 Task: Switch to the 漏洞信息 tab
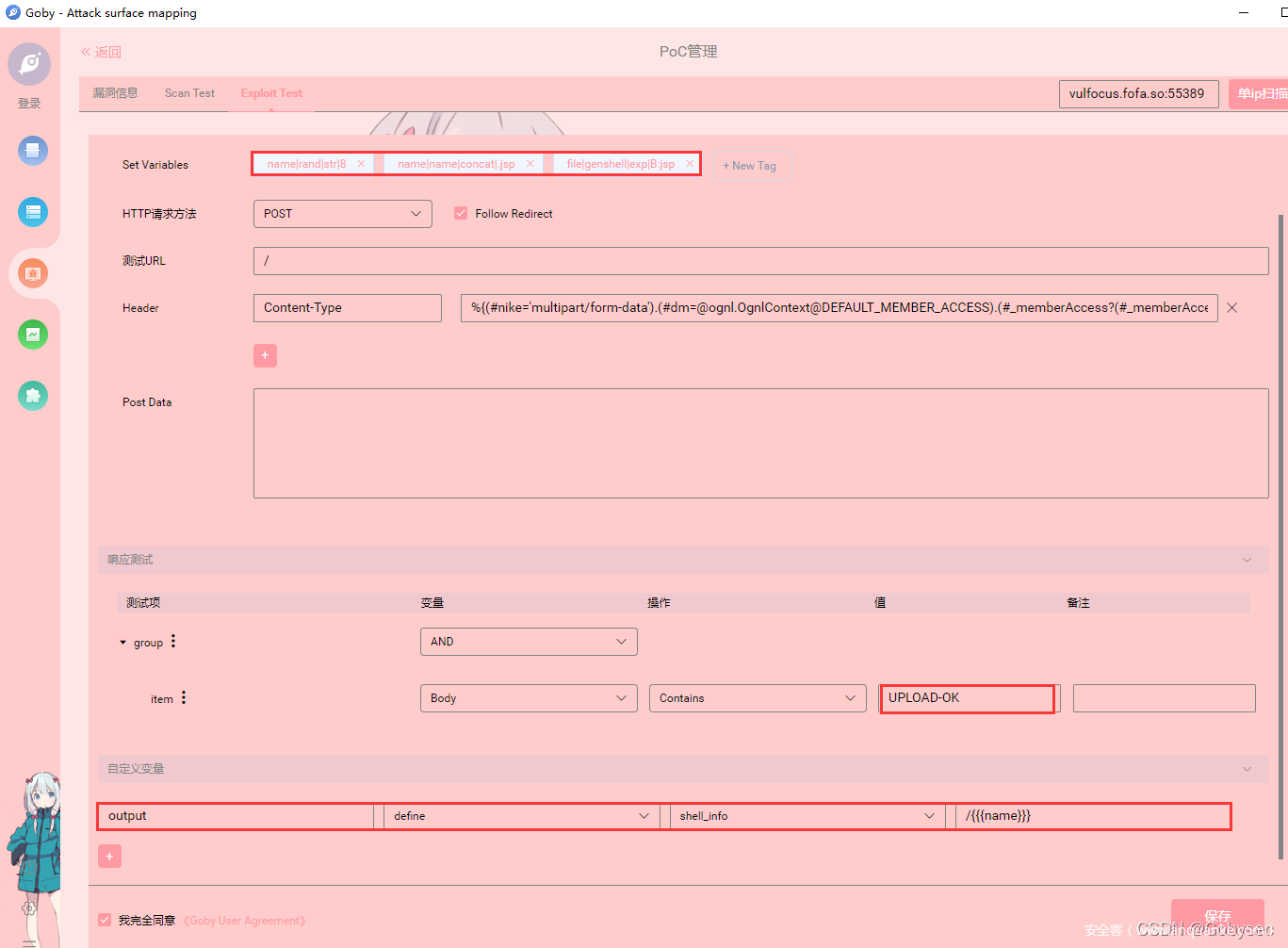point(115,93)
